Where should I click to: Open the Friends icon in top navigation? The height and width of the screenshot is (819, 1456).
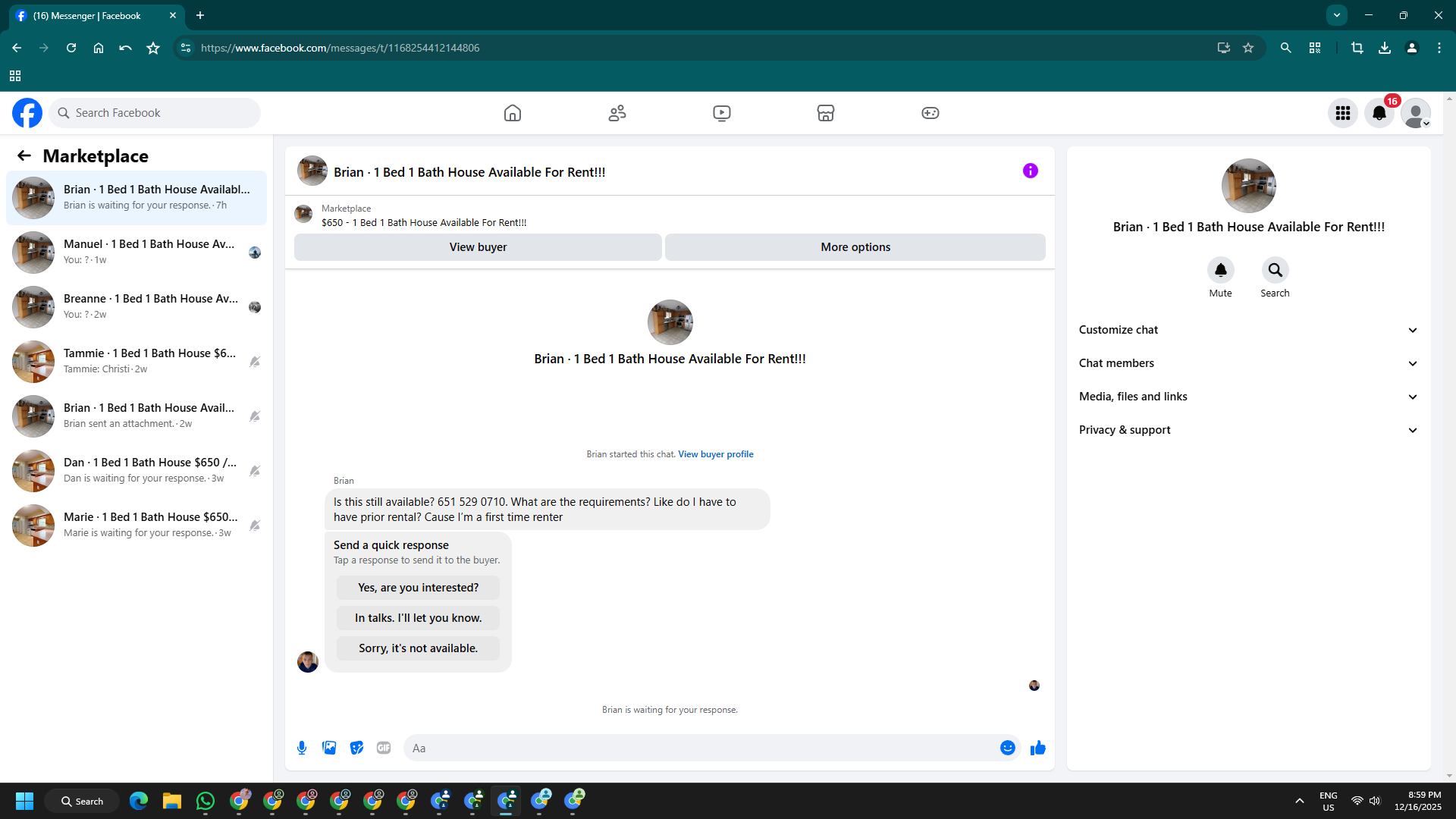click(x=617, y=113)
